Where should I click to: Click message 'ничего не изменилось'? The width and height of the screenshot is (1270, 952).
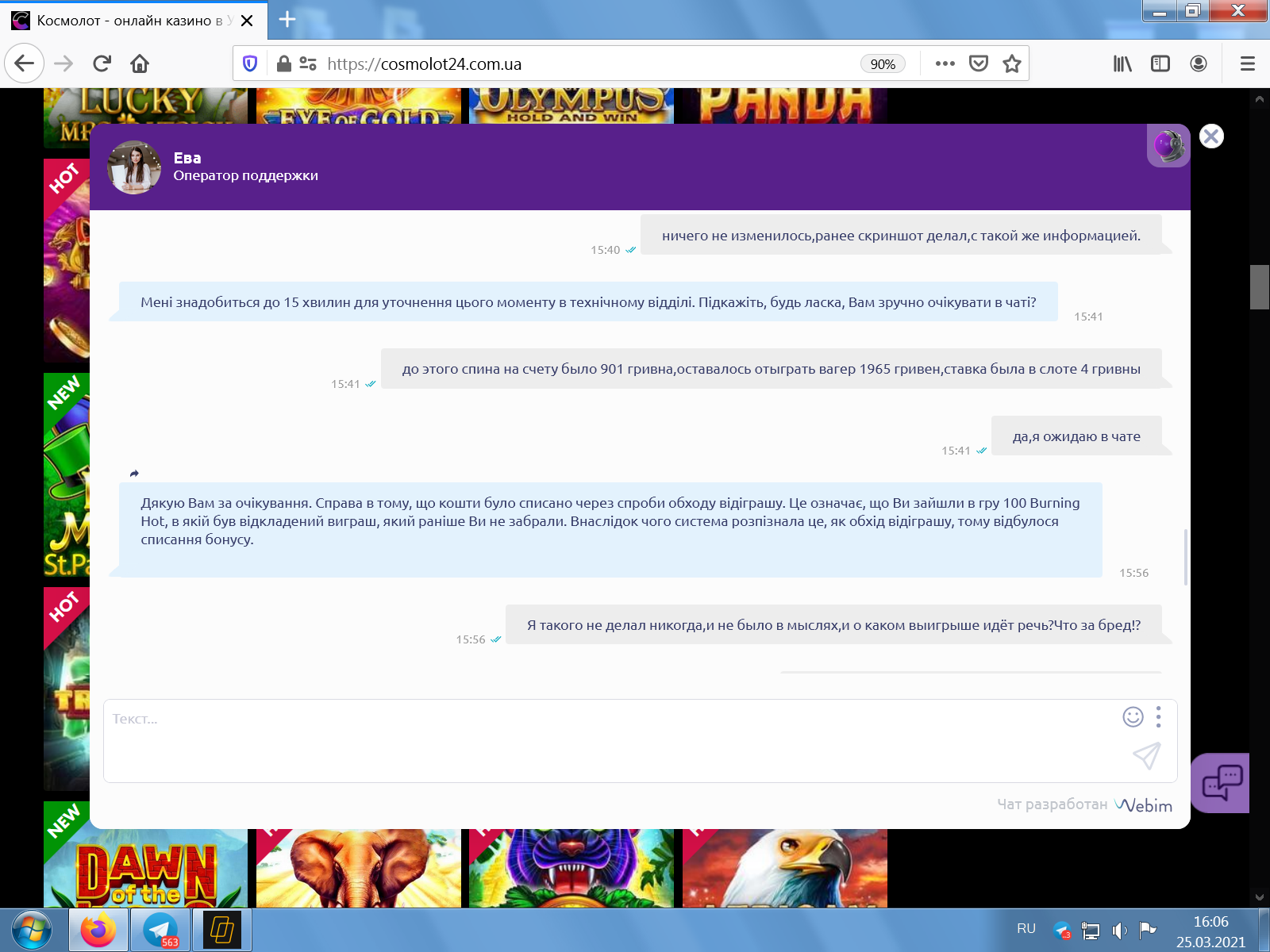click(901, 235)
